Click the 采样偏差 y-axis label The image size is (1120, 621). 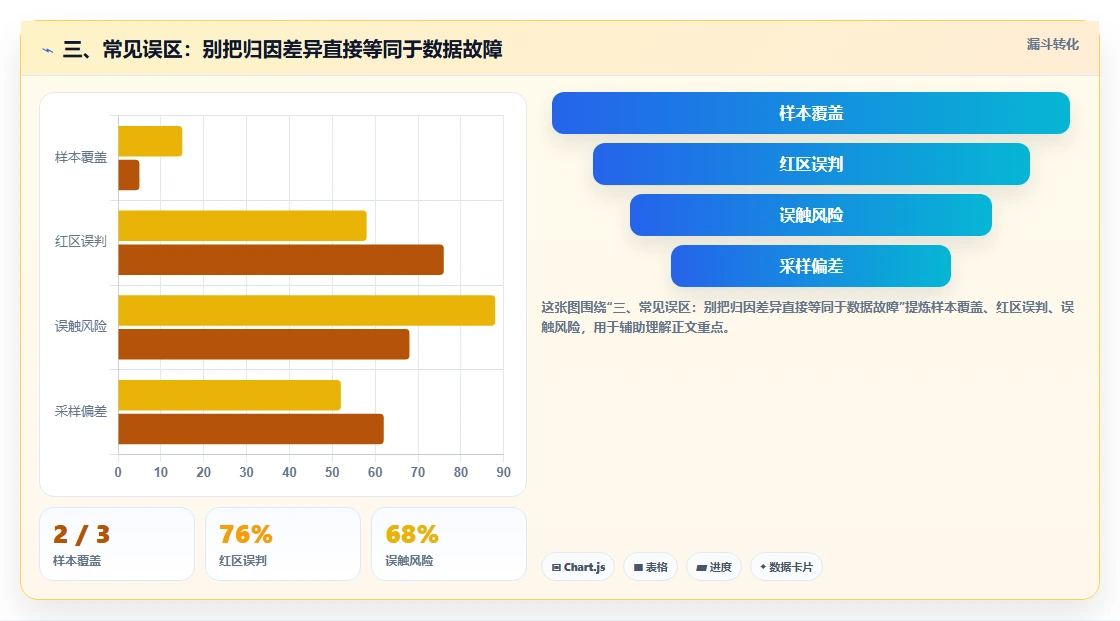coord(81,412)
